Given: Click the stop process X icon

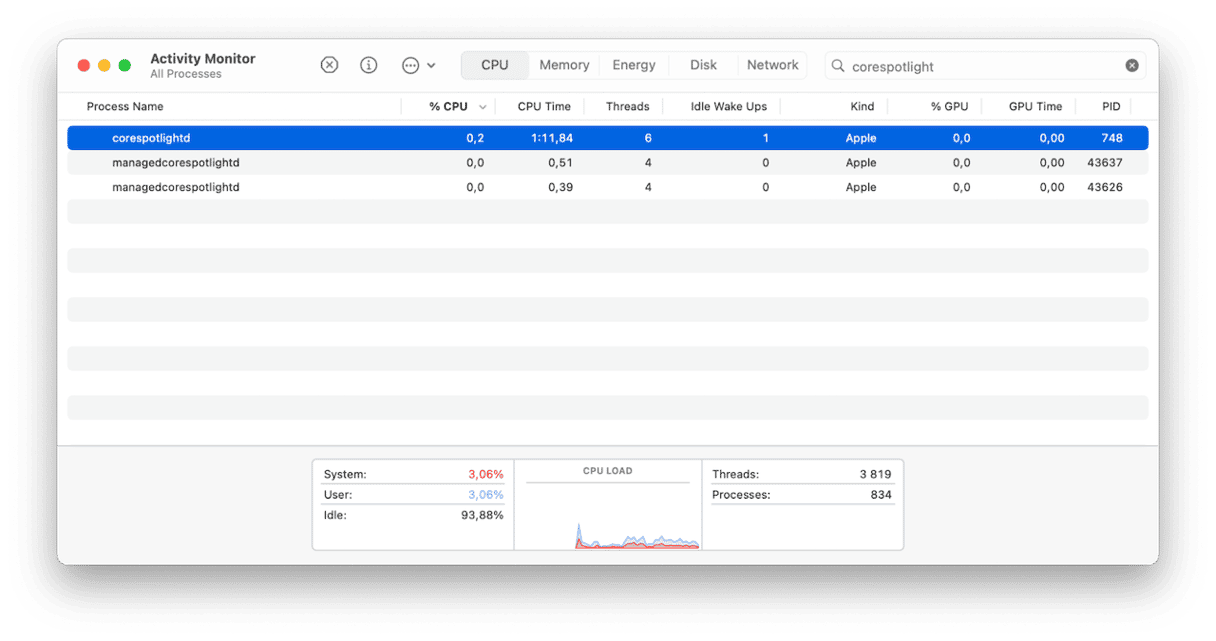Looking at the screenshot, I should [x=329, y=65].
